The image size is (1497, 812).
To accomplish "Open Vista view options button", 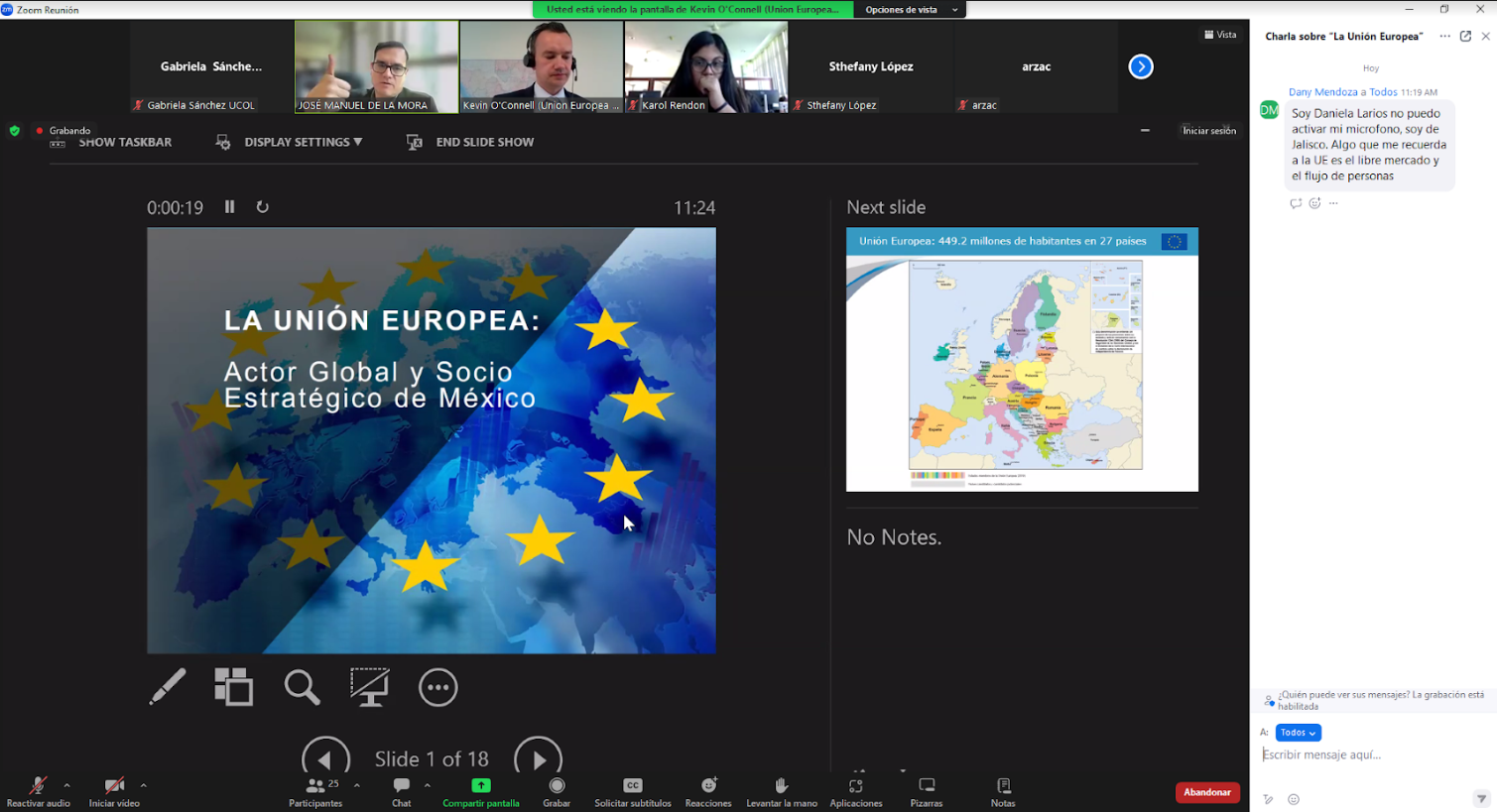I will click(x=1220, y=35).
